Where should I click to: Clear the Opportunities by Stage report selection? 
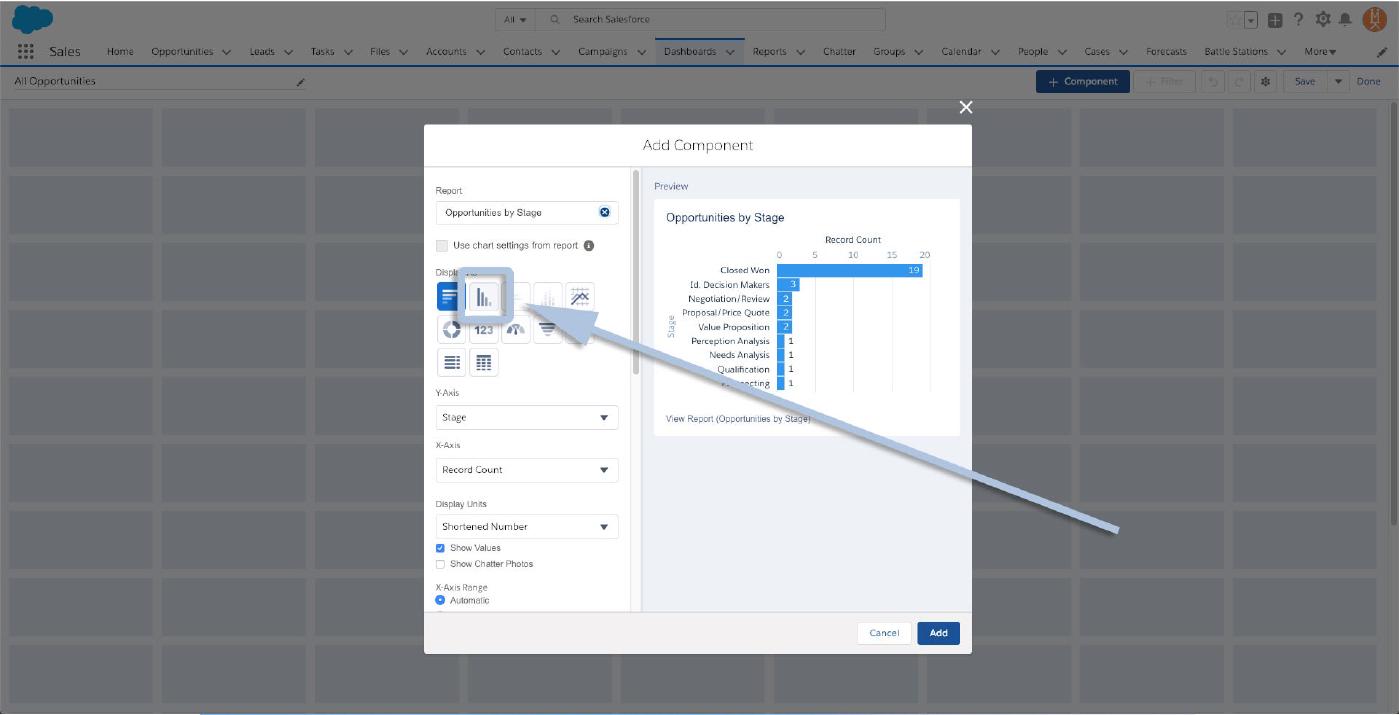tap(604, 213)
